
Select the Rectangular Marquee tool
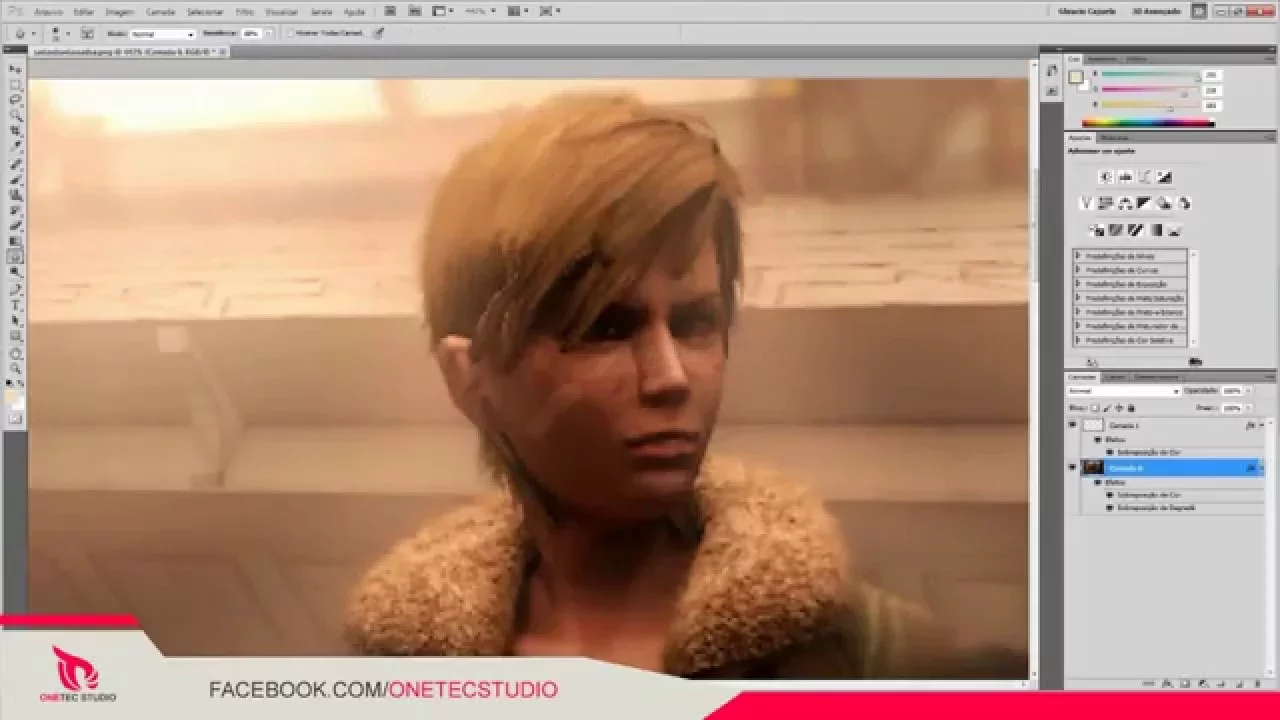click(16, 85)
